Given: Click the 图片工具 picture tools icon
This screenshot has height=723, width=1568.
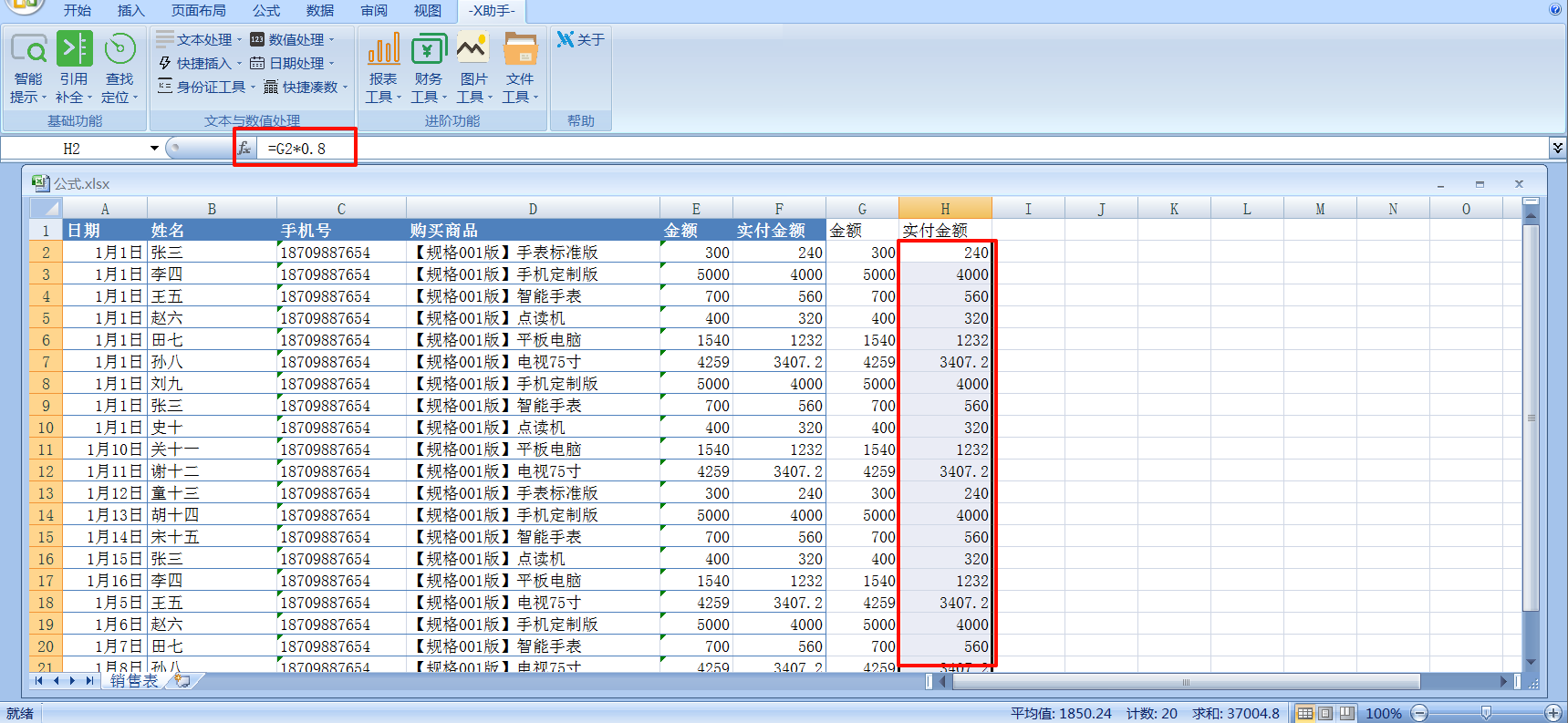Looking at the screenshot, I should click(x=472, y=48).
